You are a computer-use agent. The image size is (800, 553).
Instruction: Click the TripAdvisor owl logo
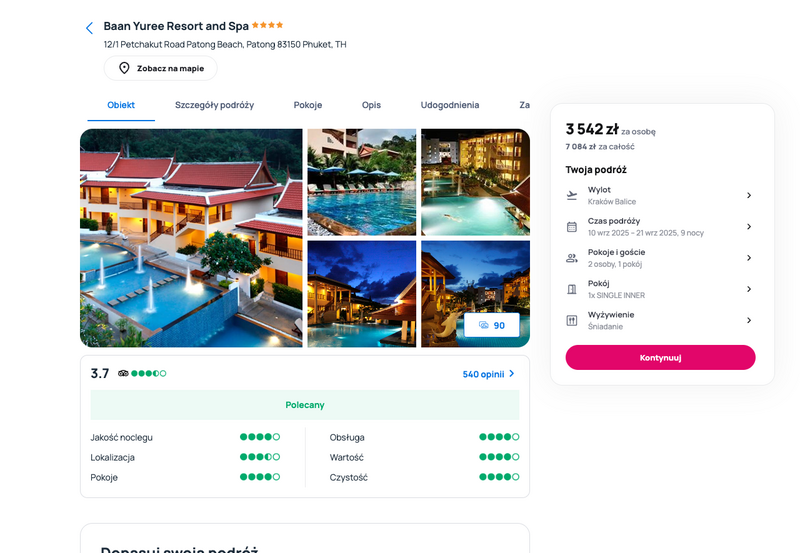point(123,373)
